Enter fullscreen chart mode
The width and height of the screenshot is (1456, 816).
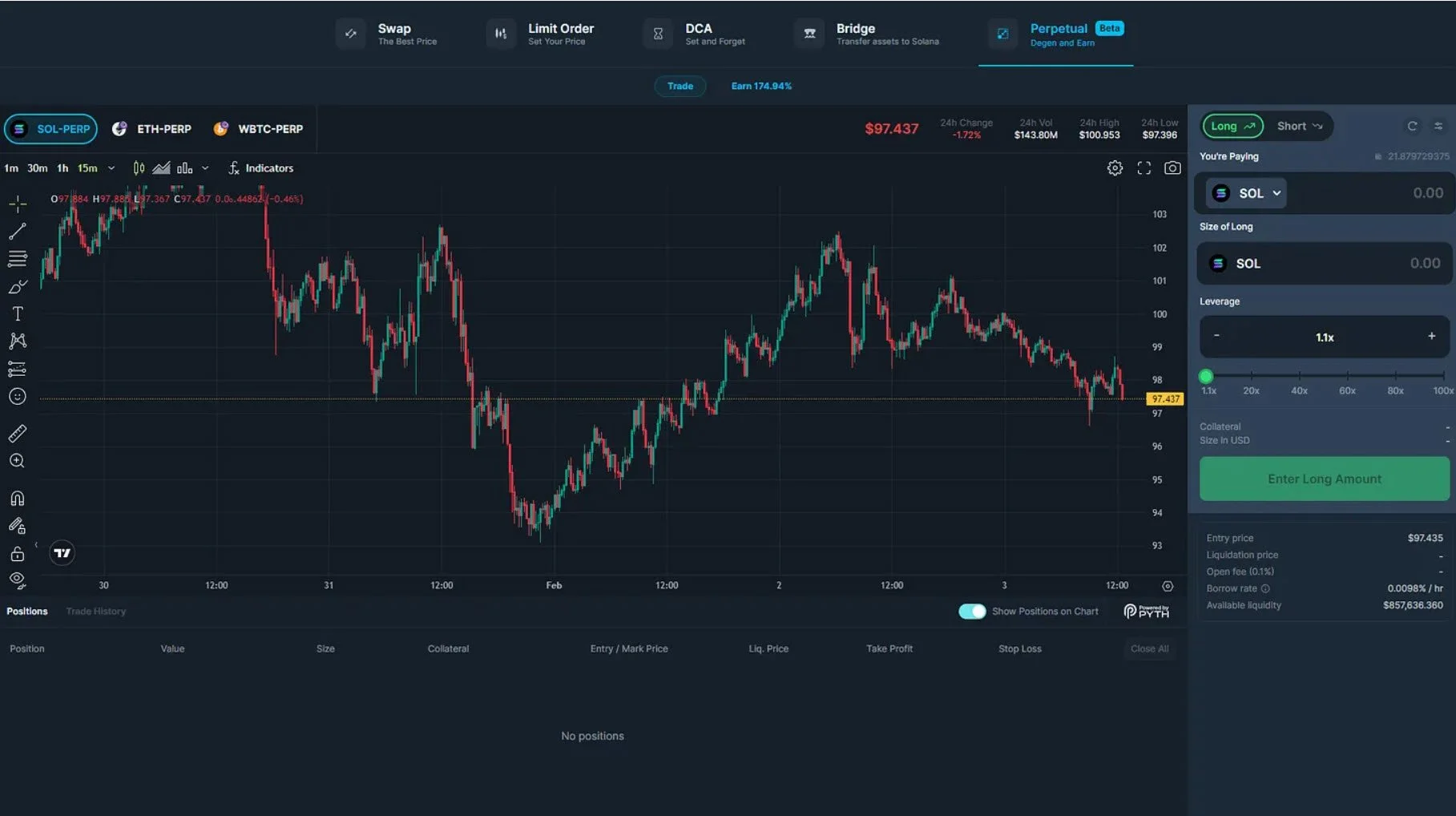pos(1144,168)
